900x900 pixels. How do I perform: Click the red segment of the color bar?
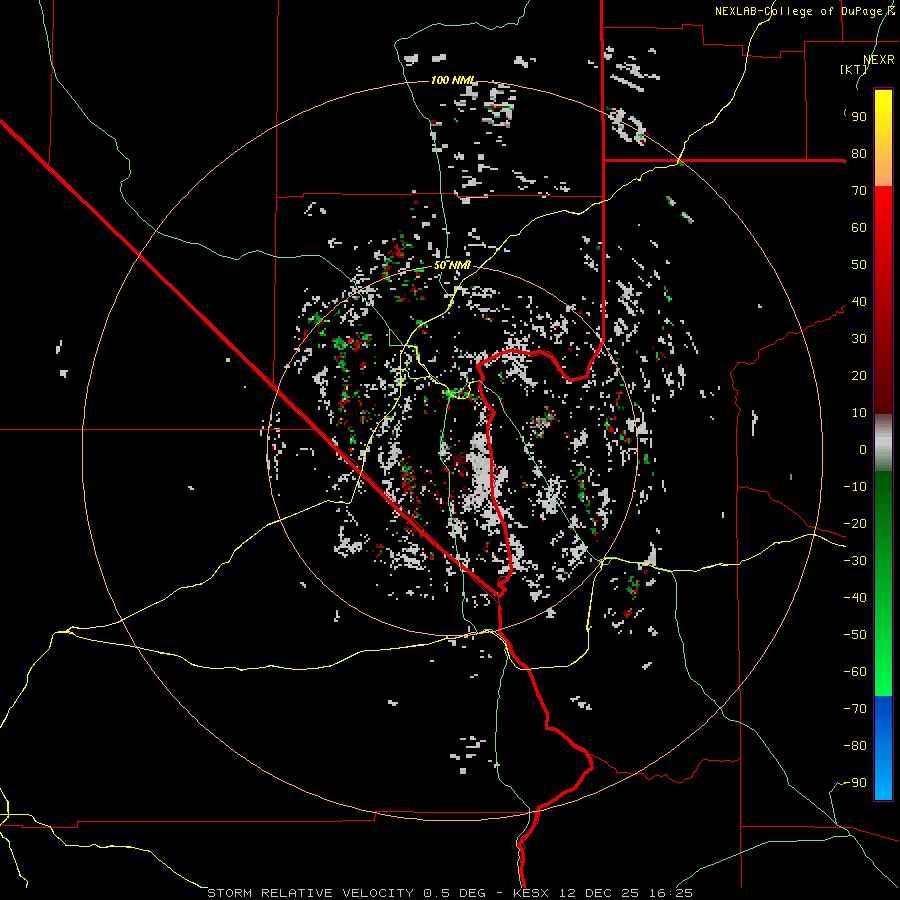[x=883, y=300]
